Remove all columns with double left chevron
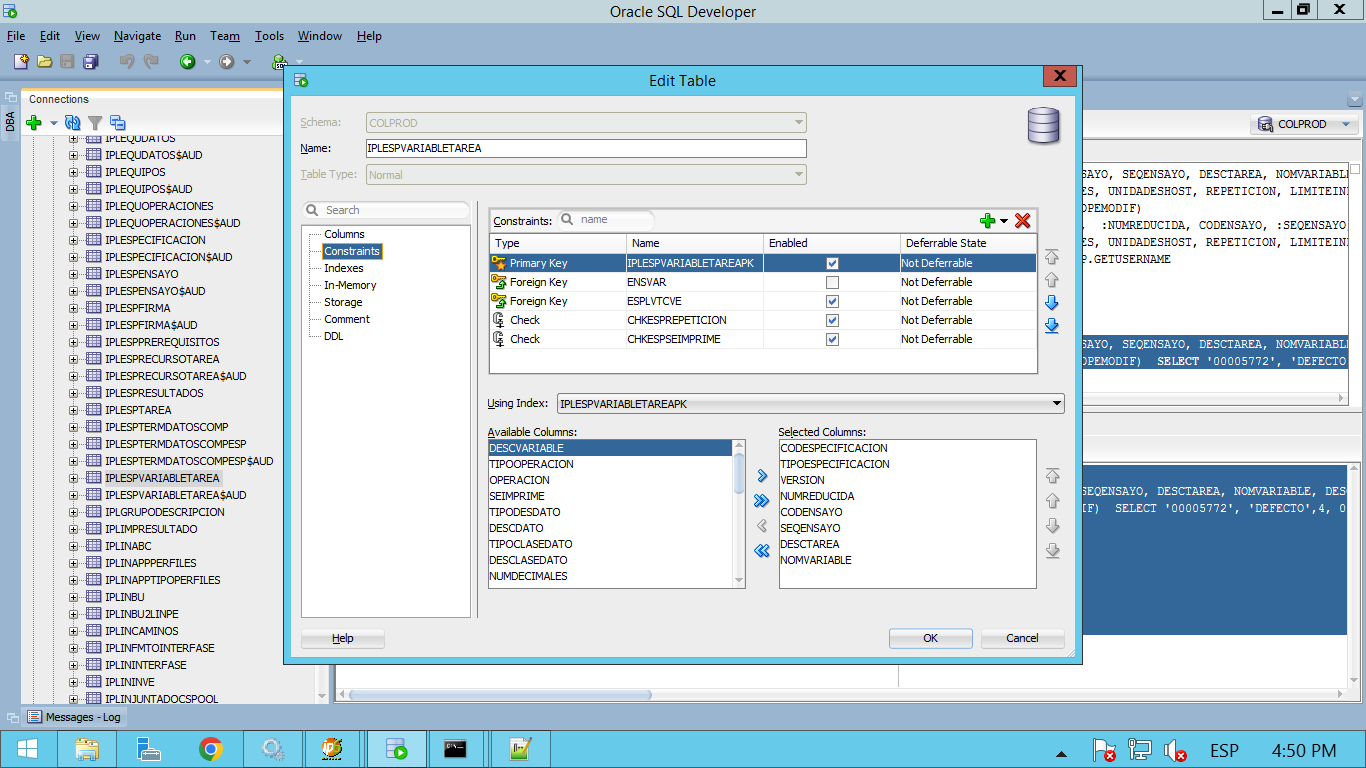 762,551
